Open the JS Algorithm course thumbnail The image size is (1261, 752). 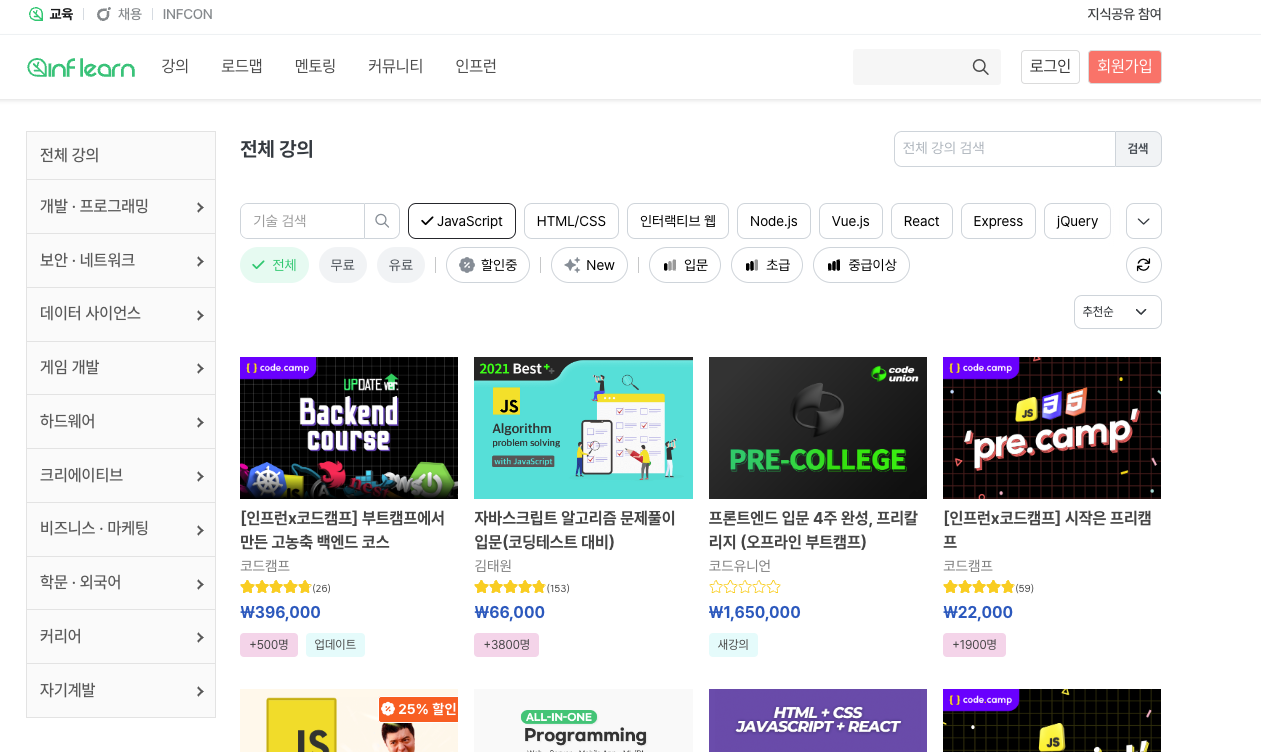pyautogui.click(x=583, y=428)
